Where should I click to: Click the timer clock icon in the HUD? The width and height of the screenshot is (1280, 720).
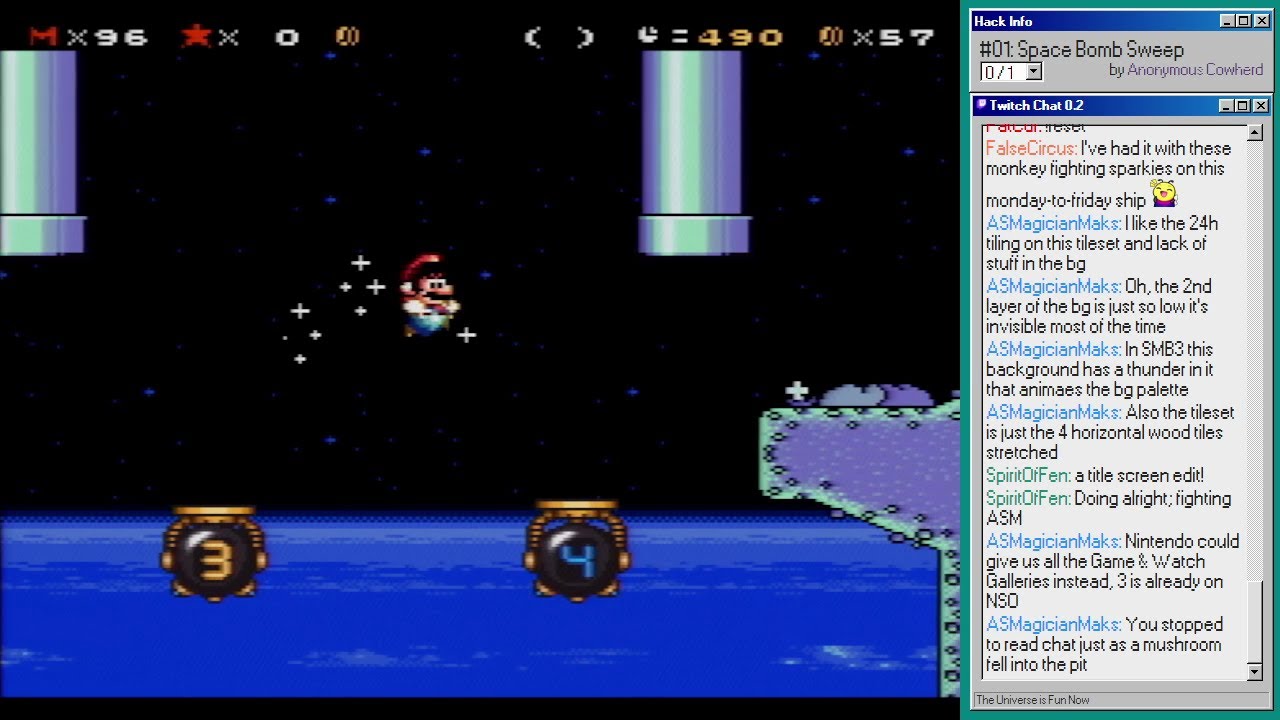pos(648,36)
